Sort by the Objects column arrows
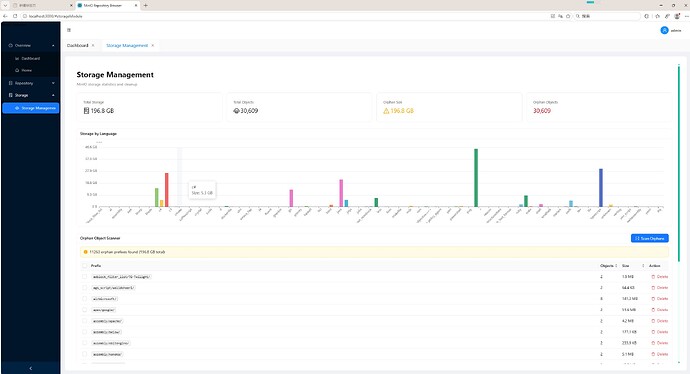Screen dimensions: 690x374 pos(616,266)
